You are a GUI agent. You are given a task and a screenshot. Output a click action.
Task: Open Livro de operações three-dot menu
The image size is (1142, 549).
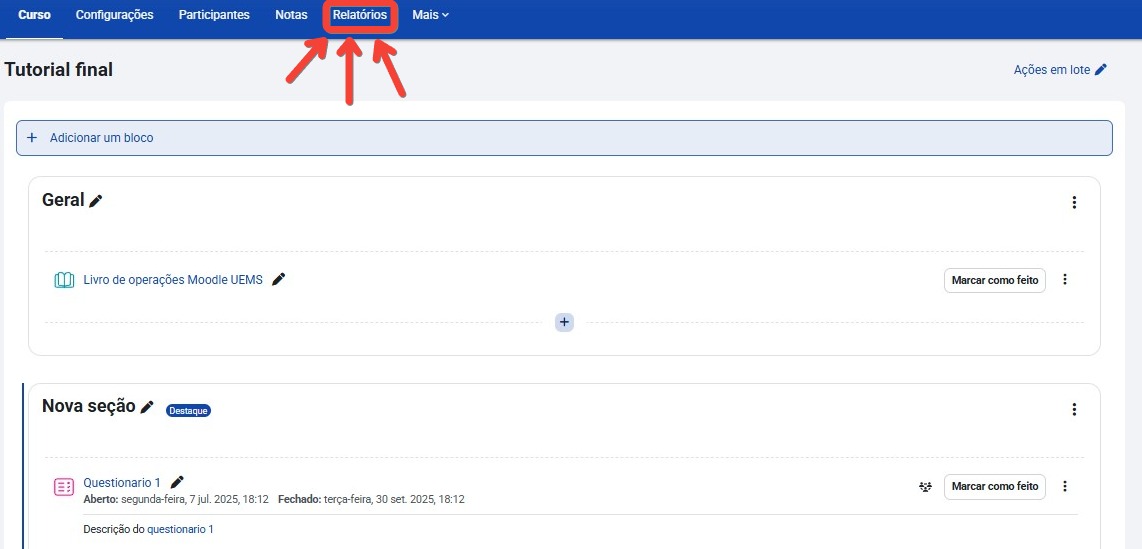click(x=1065, y=280)
